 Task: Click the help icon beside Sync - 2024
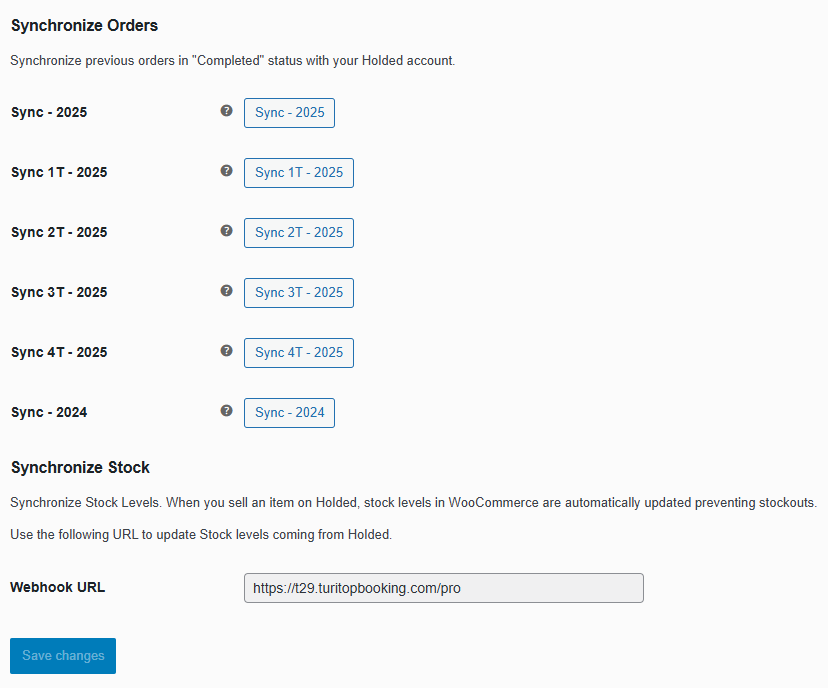pos(226,411)
